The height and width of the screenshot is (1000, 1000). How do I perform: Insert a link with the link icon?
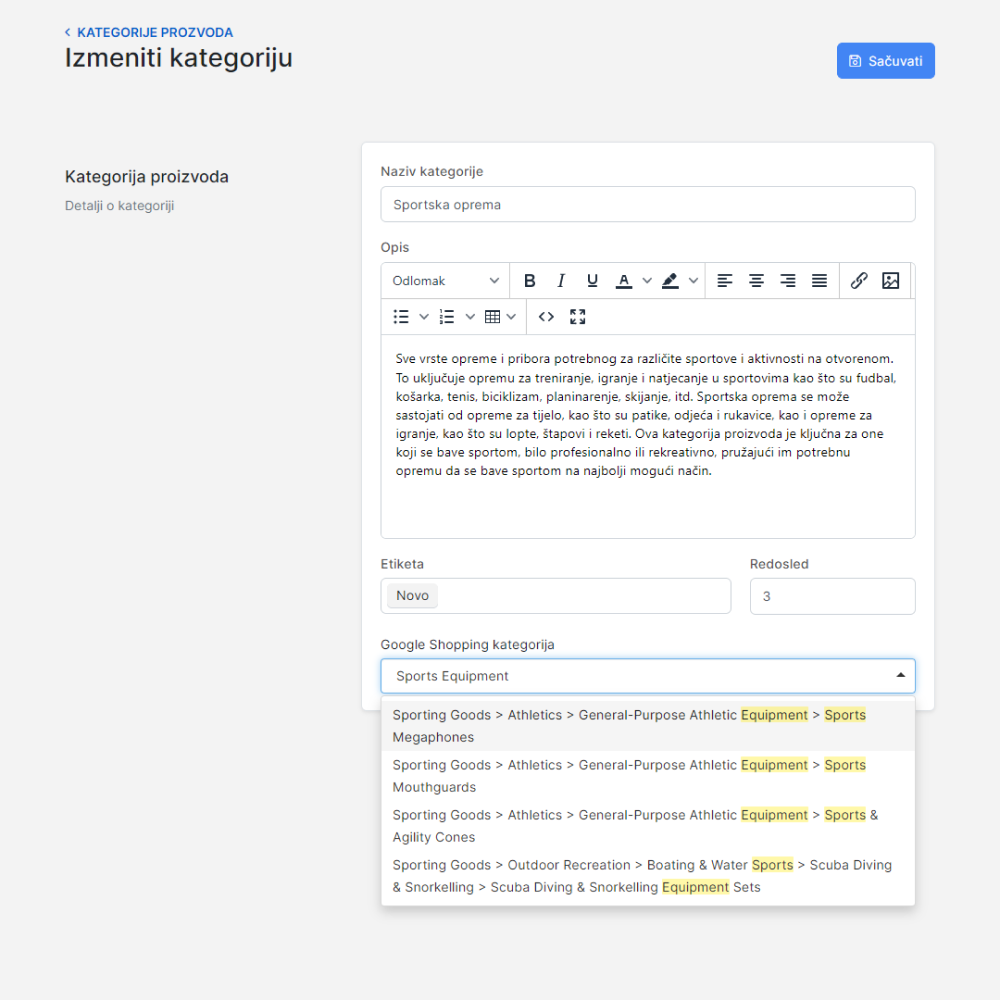point(859,281)
